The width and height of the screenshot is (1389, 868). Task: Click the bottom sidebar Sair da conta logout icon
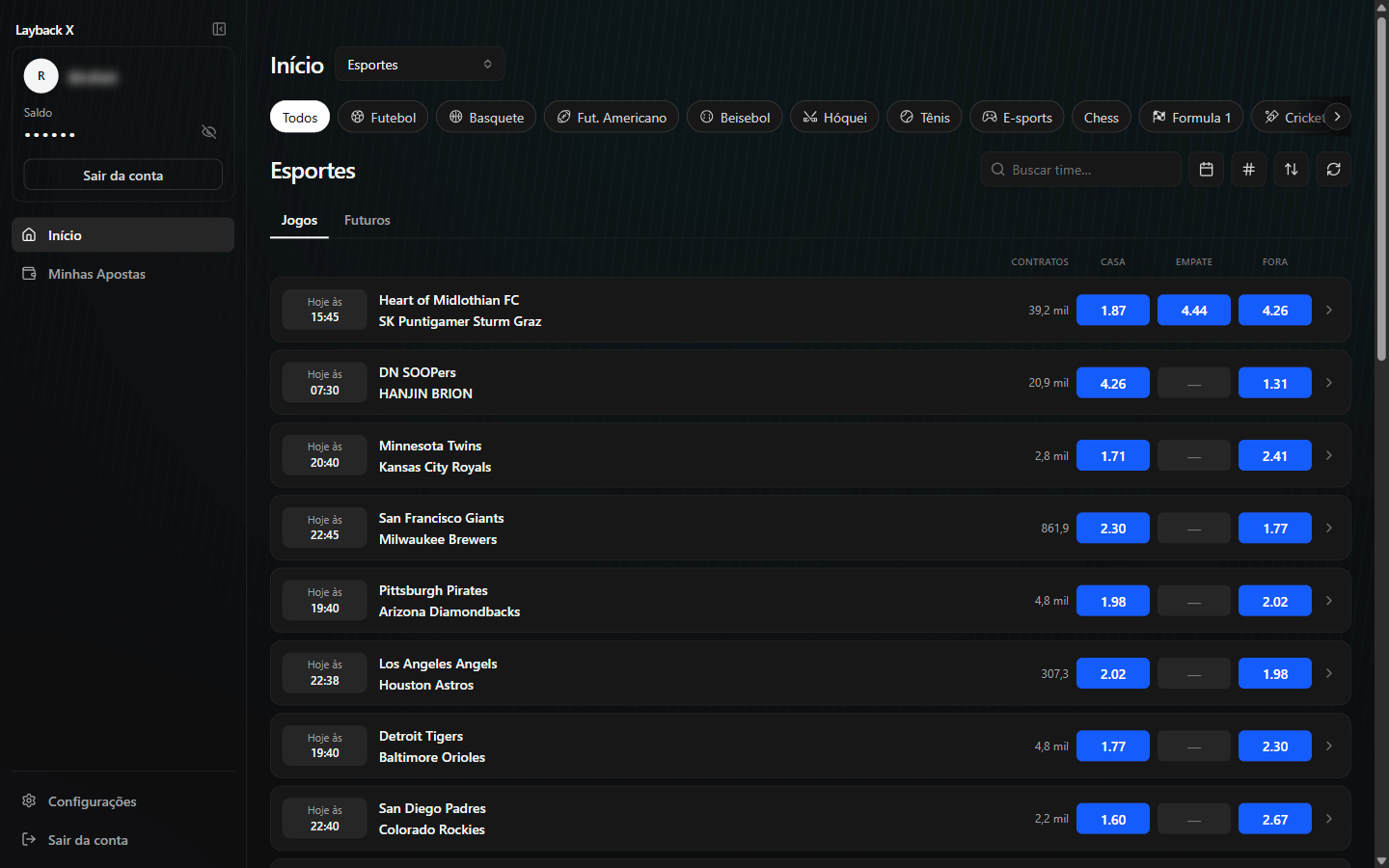[29, 839]
